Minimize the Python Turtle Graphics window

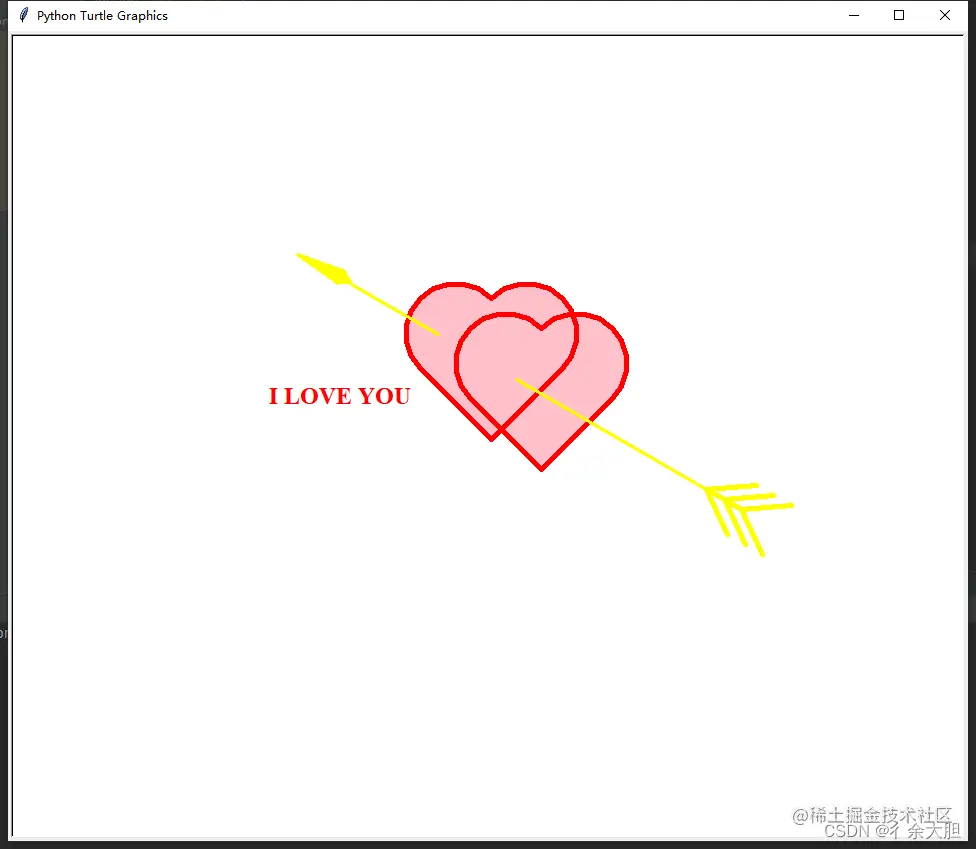tap(853, 16)
